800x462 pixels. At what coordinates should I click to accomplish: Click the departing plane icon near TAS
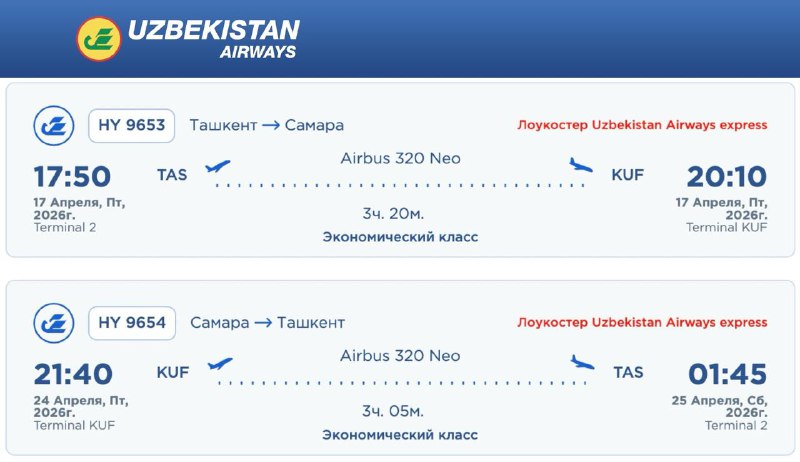click(218, 167)
